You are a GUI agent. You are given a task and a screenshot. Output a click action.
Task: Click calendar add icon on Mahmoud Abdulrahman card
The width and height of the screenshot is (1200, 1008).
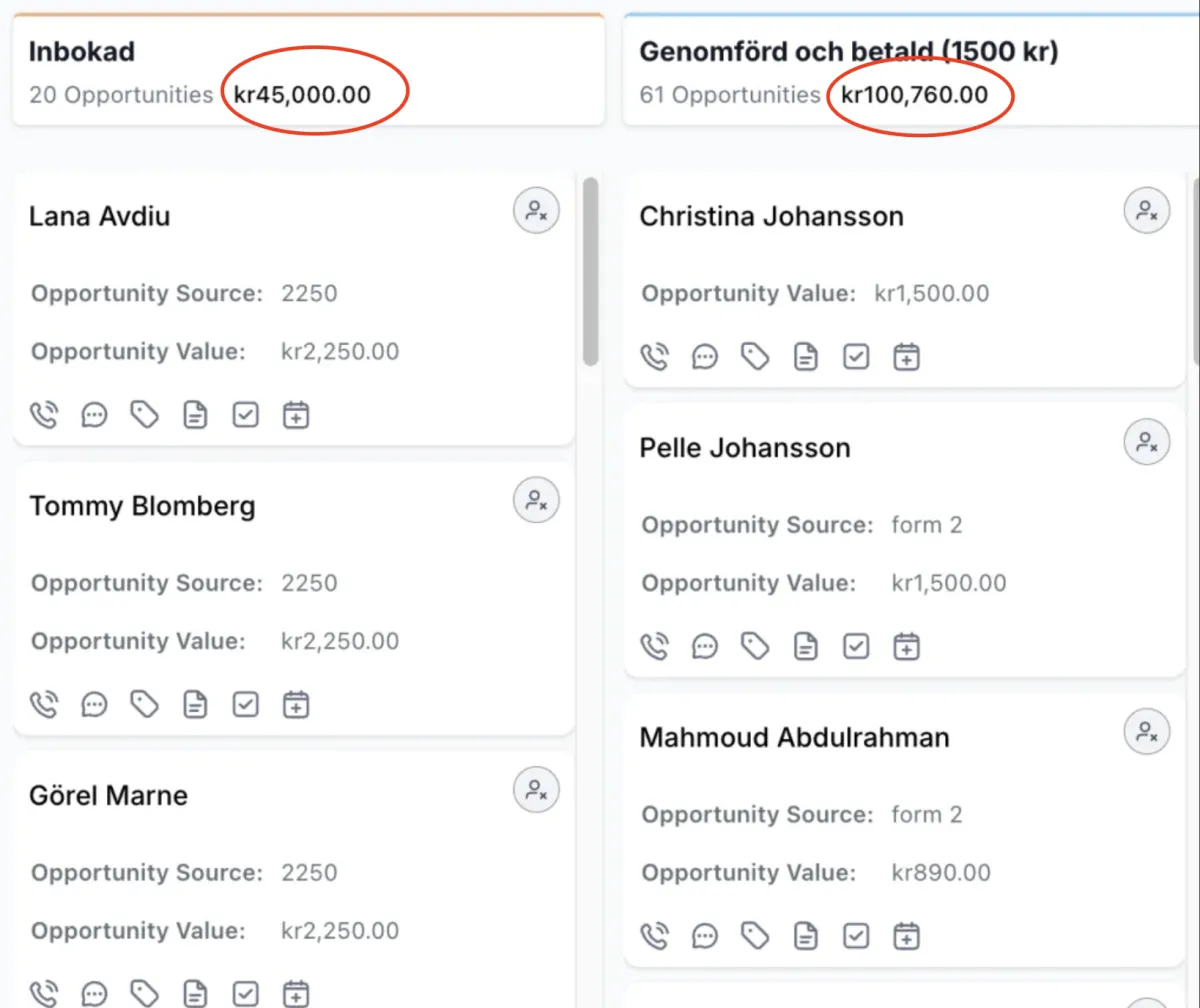[906, 937]
